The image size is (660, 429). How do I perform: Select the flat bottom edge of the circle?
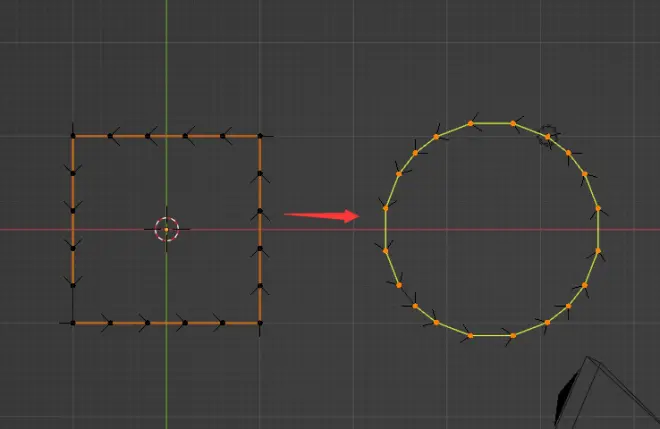pos(492,335)
